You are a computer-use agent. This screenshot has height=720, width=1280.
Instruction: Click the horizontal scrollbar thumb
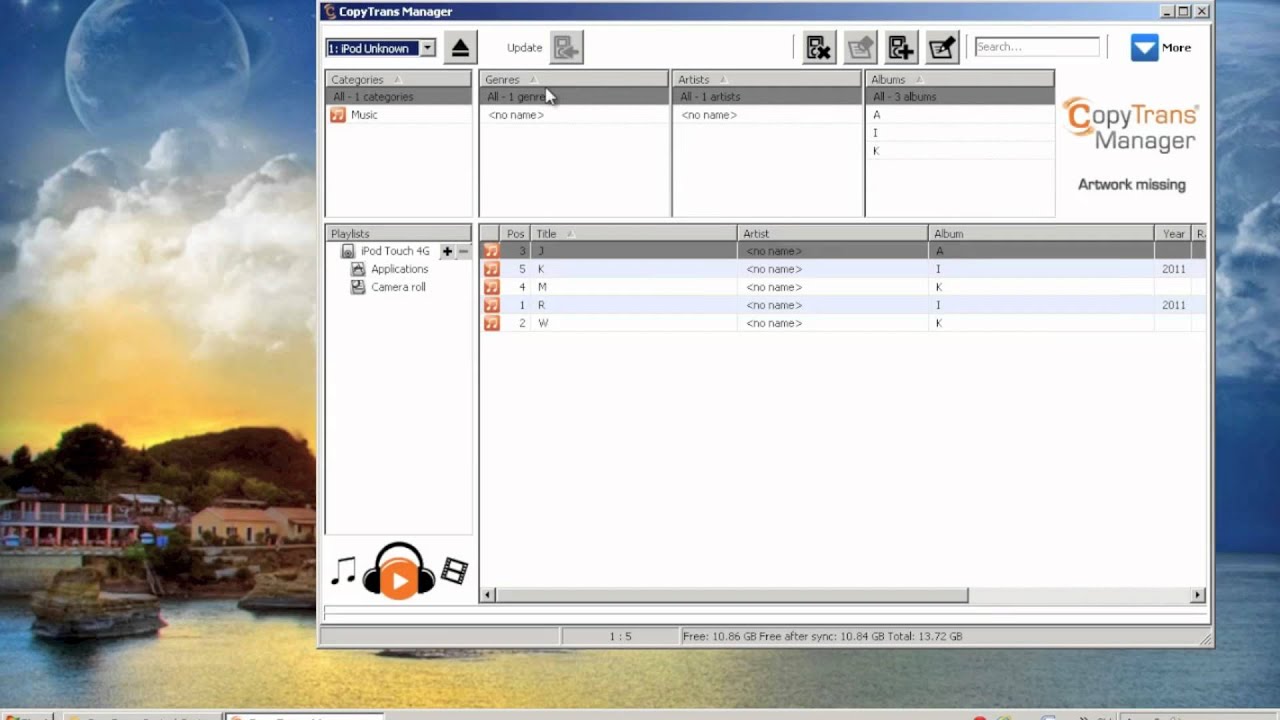[x=732, y=595]
